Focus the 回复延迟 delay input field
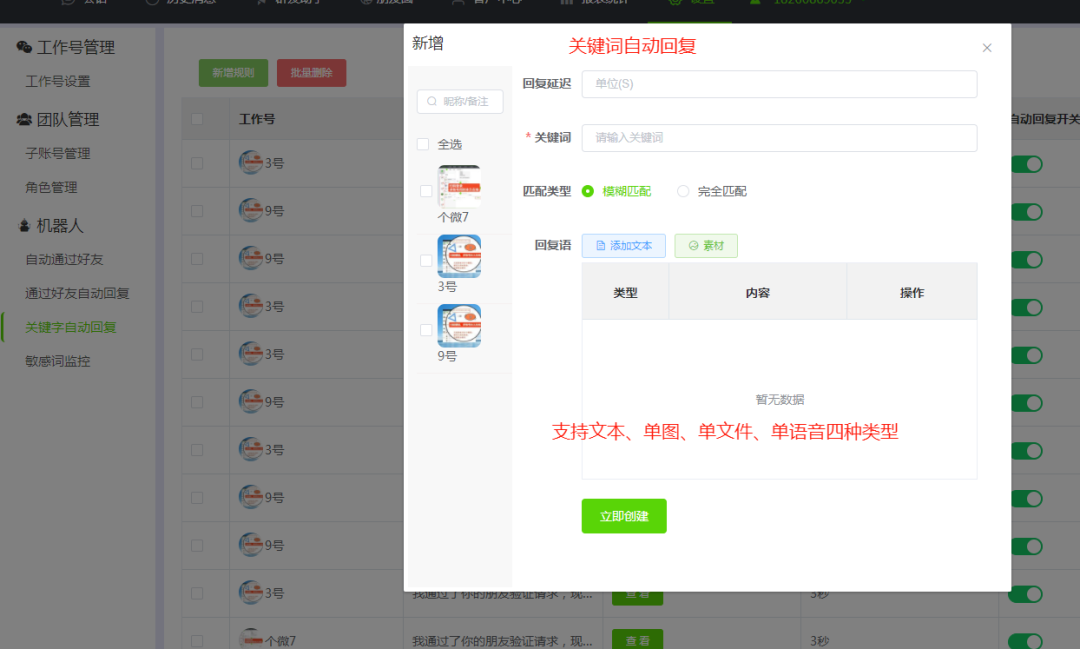Image resolution: width=1080 pixels, height=649 pixels. (x=779, y=83)
